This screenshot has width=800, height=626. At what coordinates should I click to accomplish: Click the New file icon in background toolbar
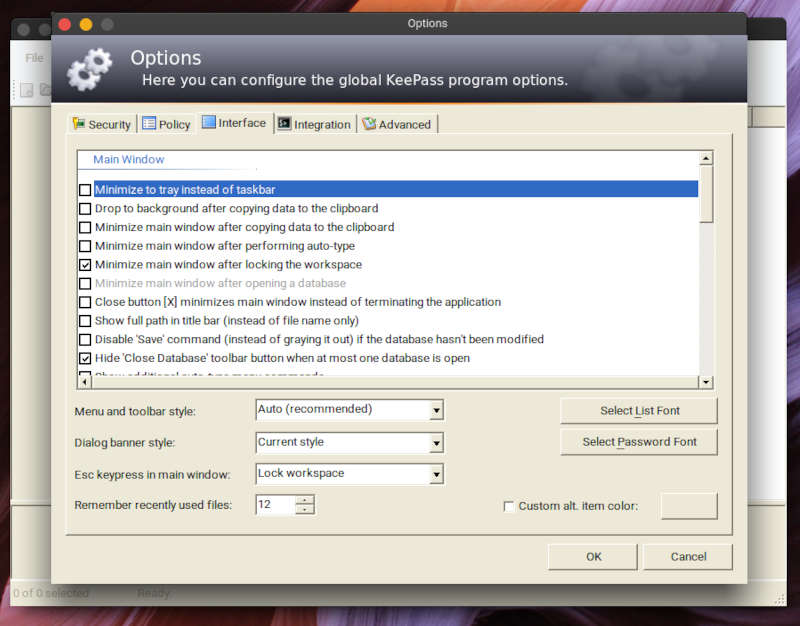(27, 90)
